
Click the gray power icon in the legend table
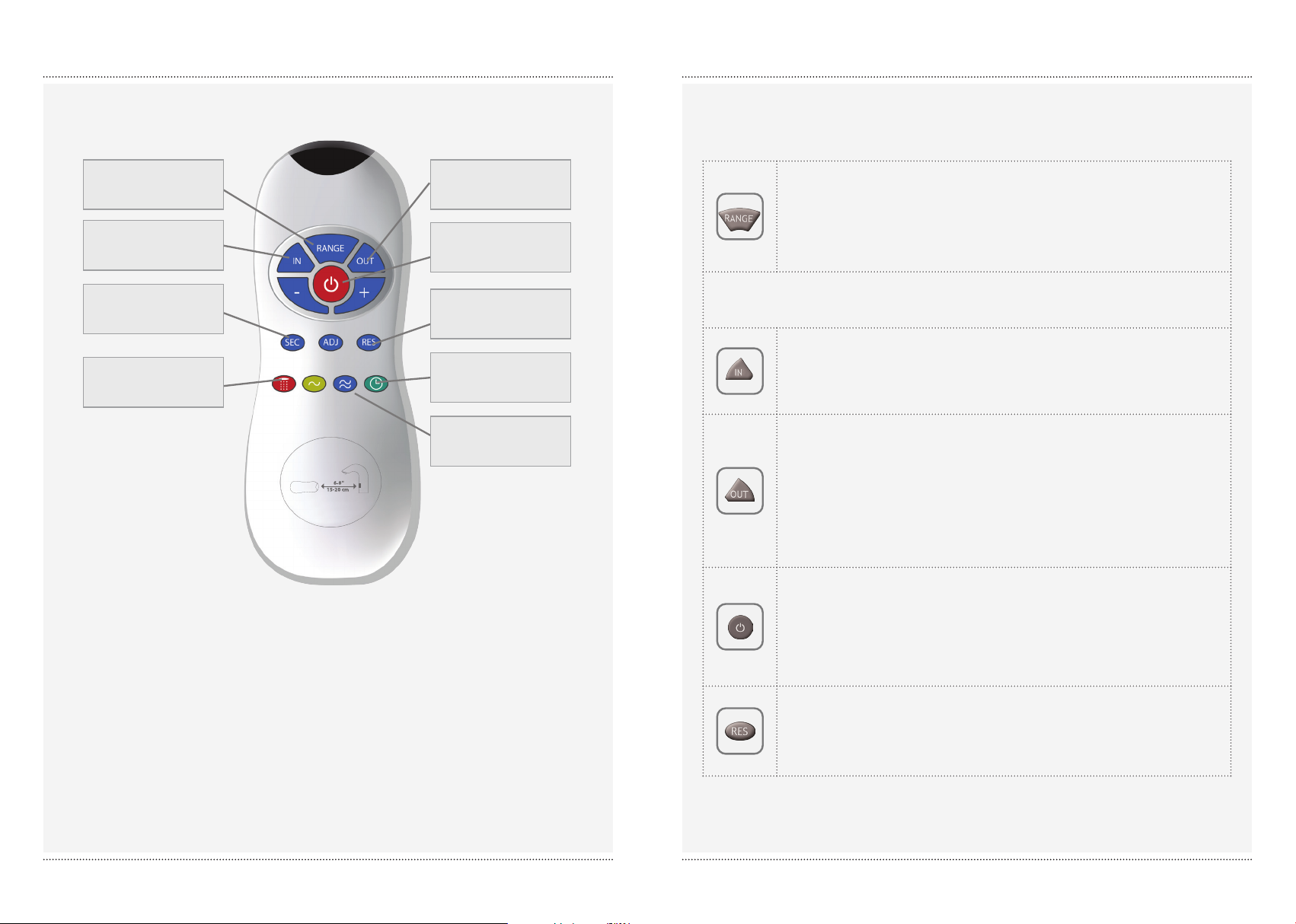tap(739, 627)
